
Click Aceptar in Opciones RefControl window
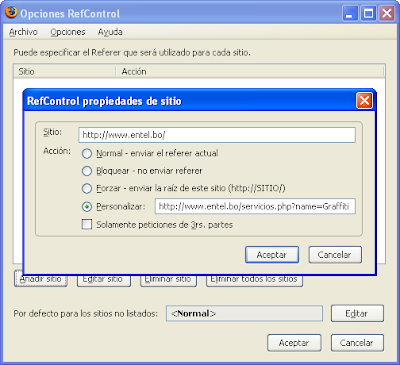coord(294,343)
